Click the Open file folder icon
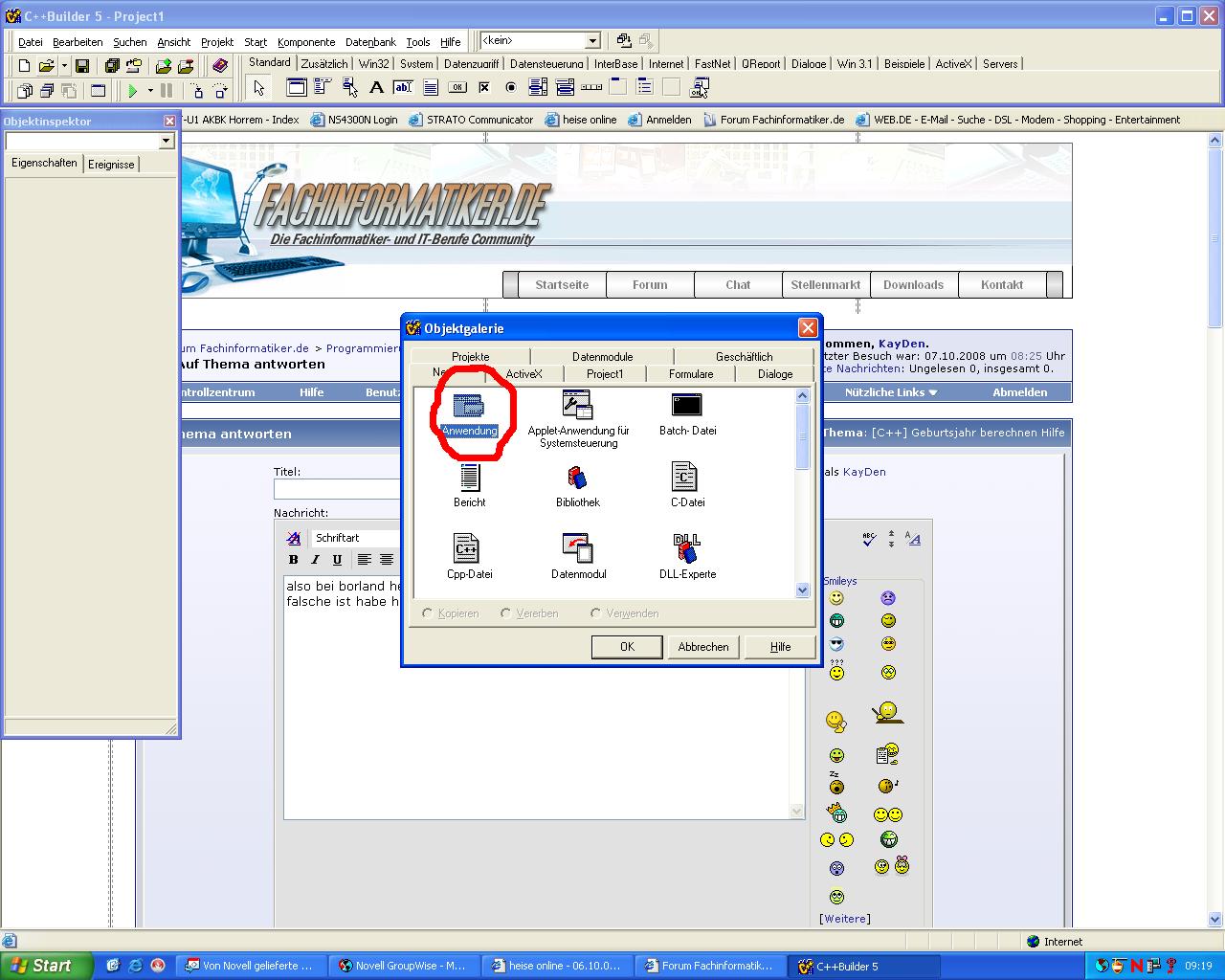The image size is (1225, 980). [x=46, y=66]
